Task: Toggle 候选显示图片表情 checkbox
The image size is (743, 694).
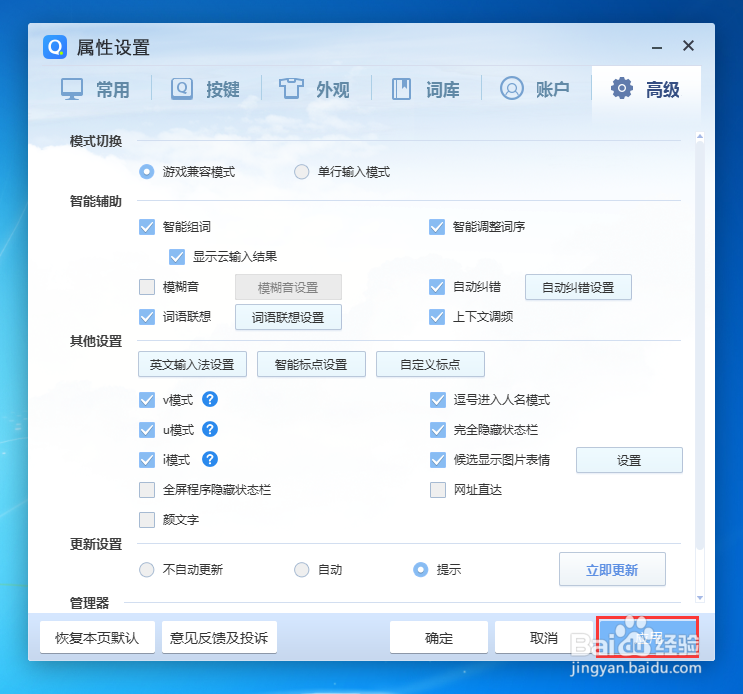Action: click(x=438, y=460)
